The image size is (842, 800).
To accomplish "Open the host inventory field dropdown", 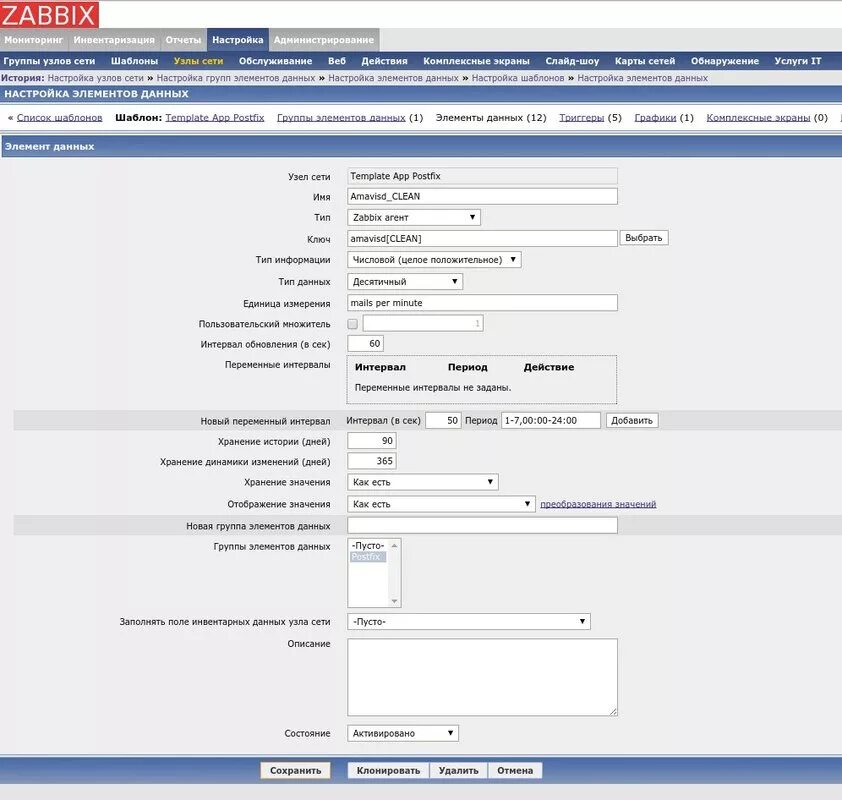I will tap(469, 622).
